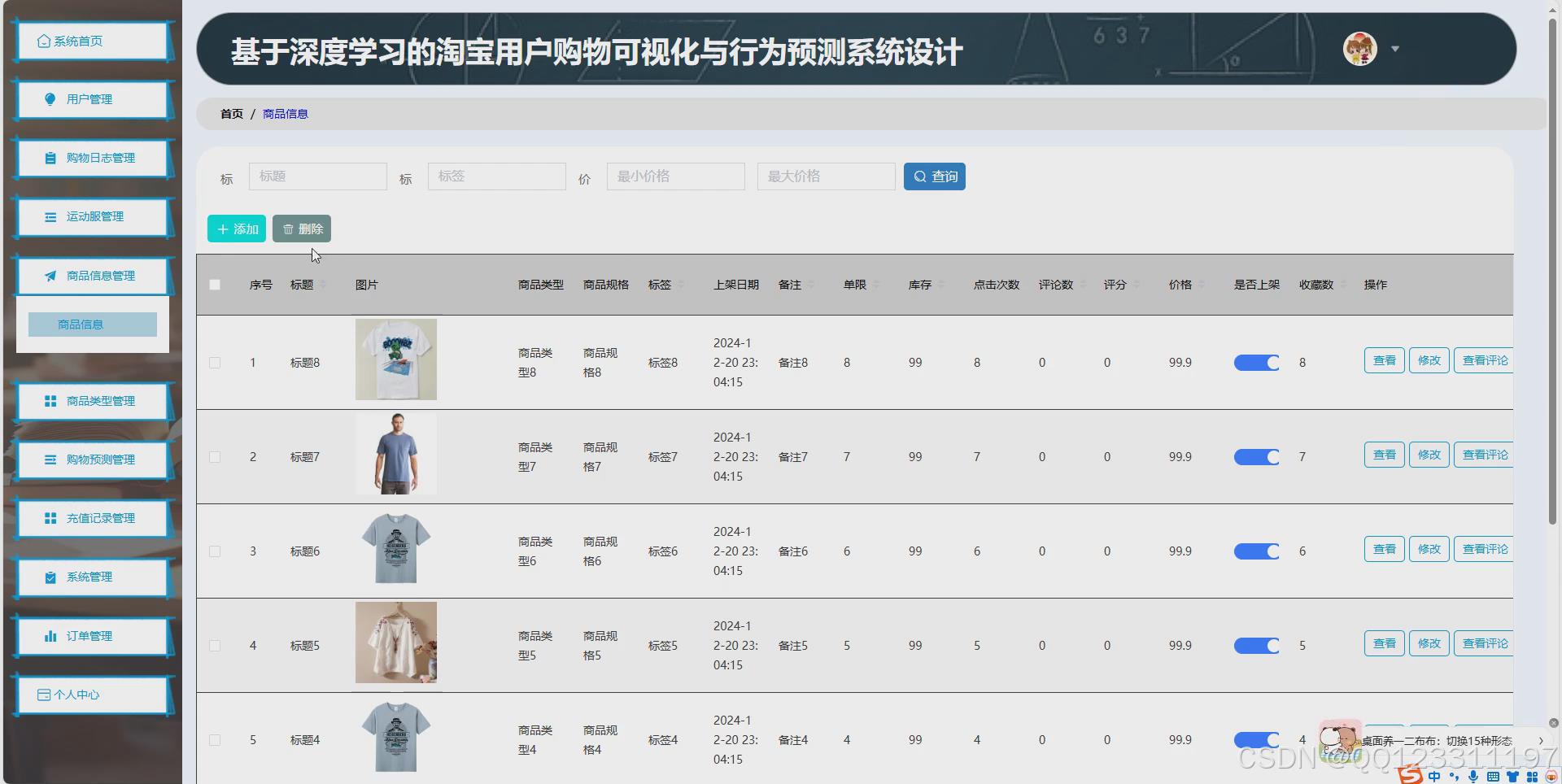1562x784 pixels.
Task: Click the 删除 delete button
Action: coord(302,229)
